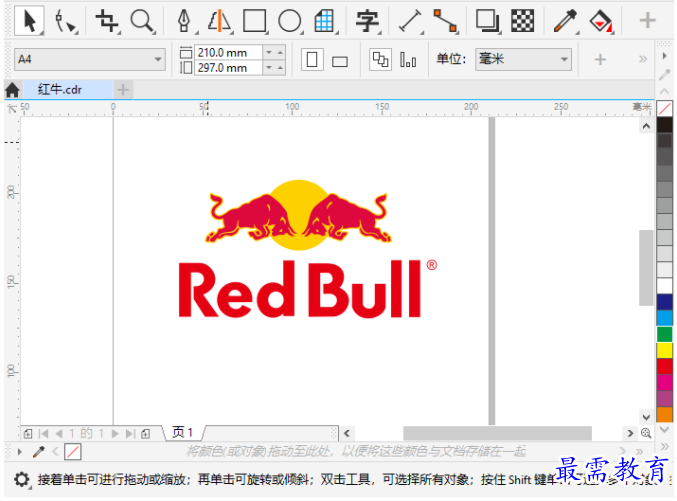Screen dimensions: 677x501
Task: Pick the Dimension line tool
Action: click(x=410, y=21)
